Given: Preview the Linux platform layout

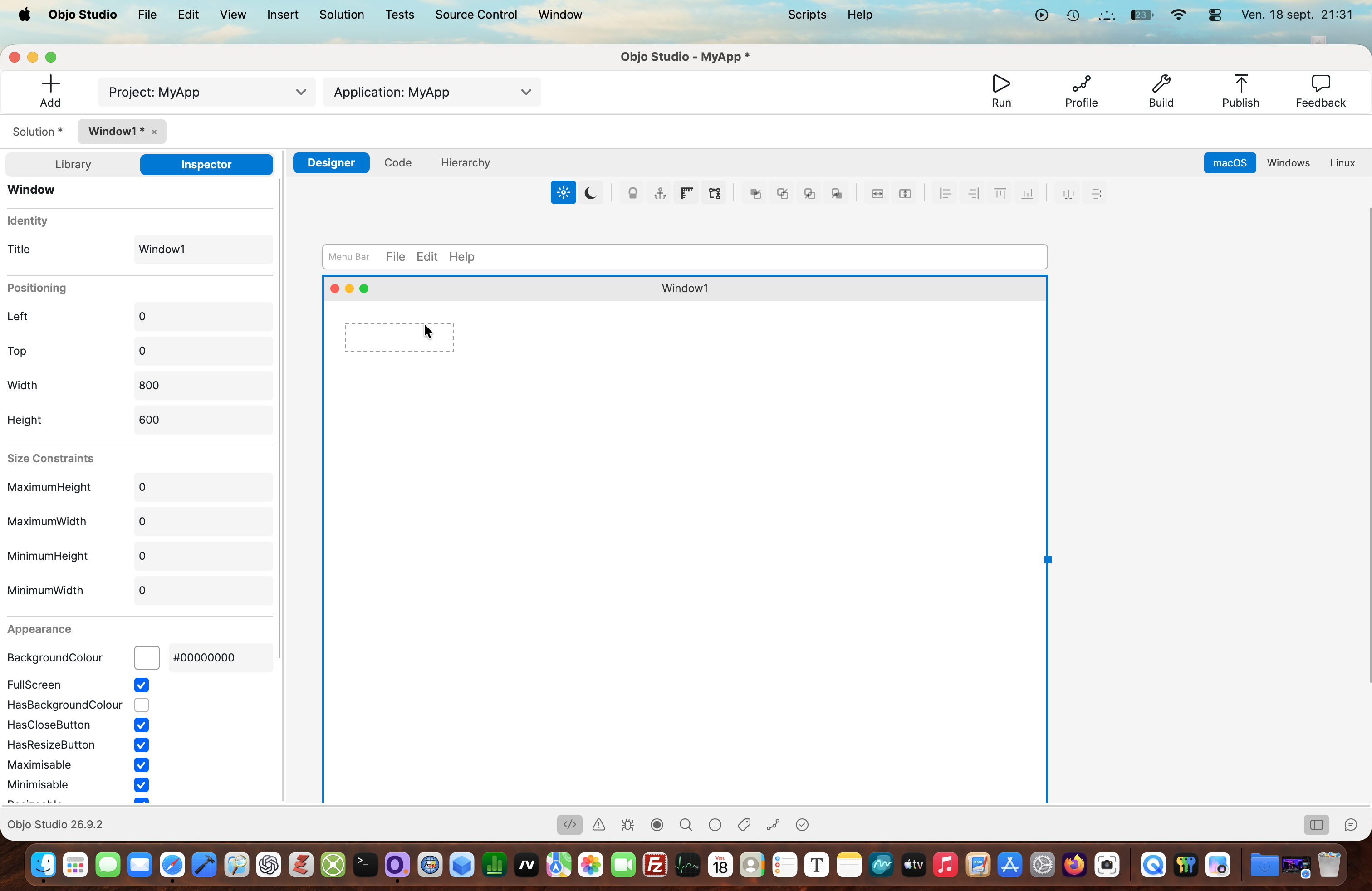Looking at the screenshot, I should click(x=1343, y=163).
